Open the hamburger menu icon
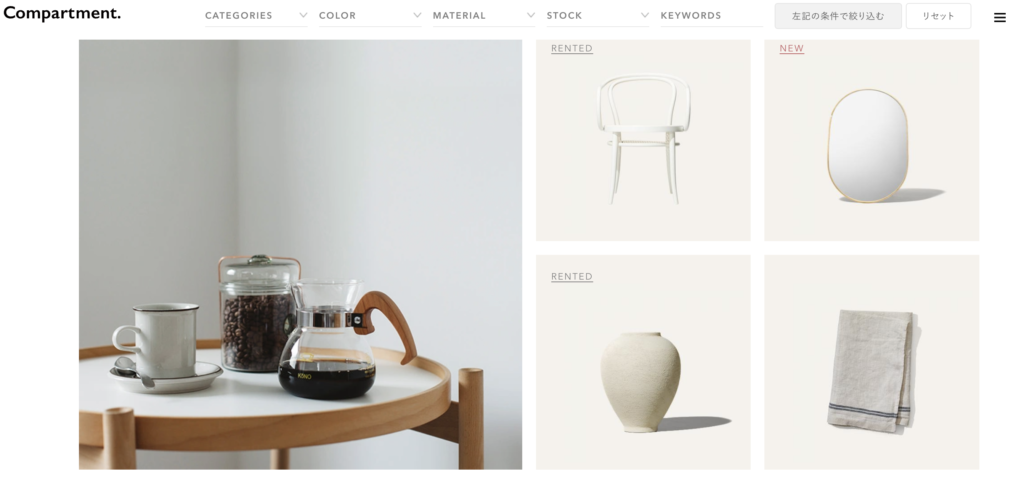This screenshot has height=483, width=1024. pos(999,18)
